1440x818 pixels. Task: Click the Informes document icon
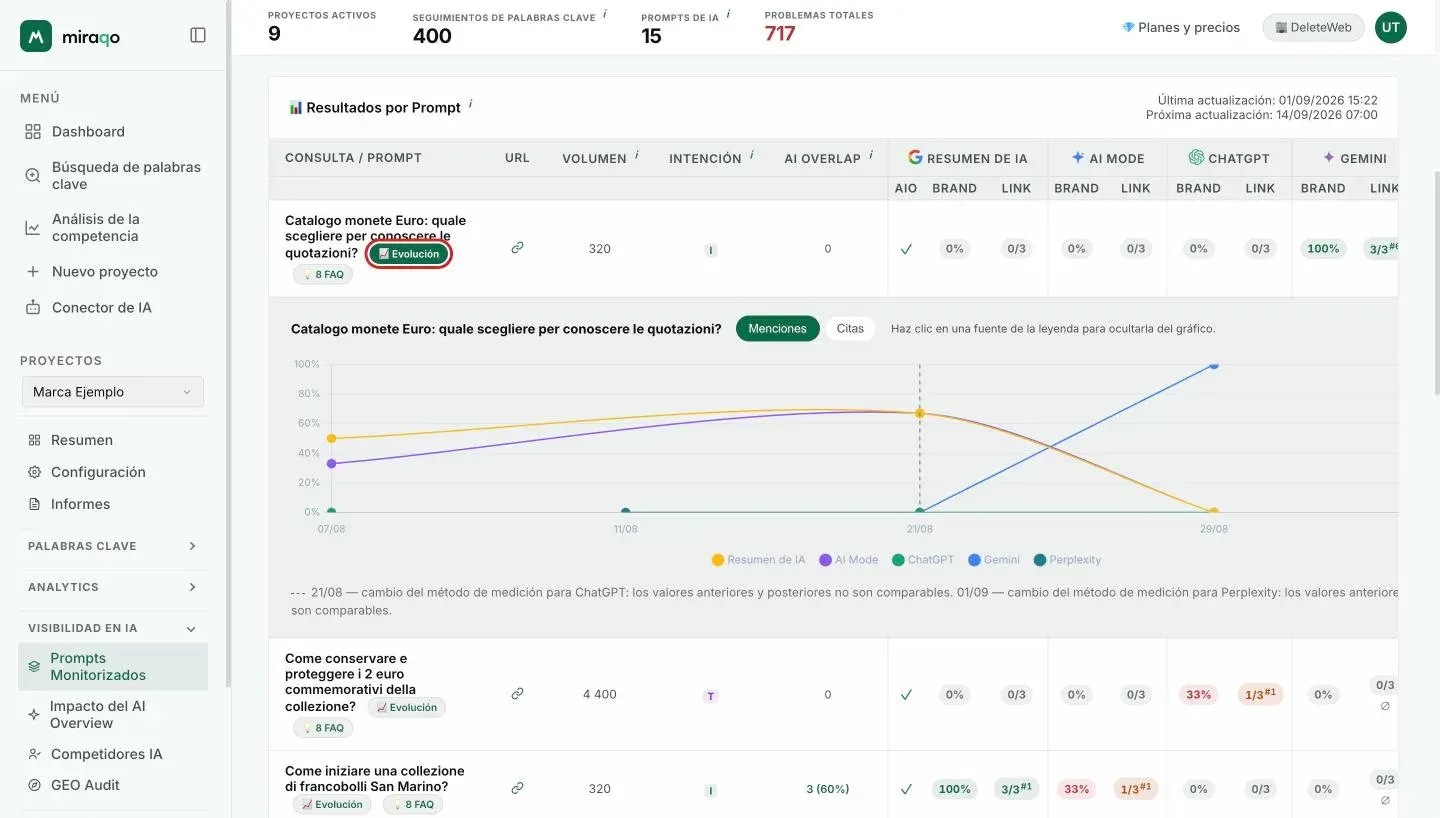coord(34,504)
